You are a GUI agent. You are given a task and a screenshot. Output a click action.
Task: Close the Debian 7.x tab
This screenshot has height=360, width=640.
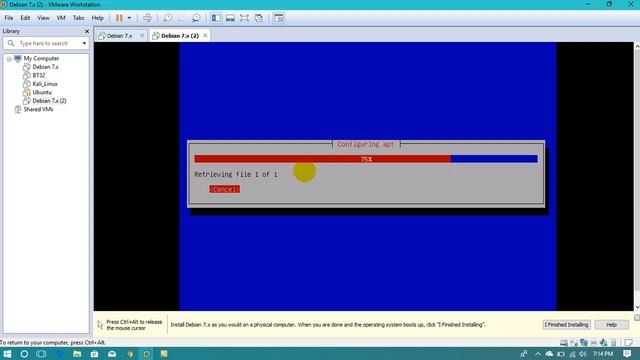pyautogui.click(x=142, y=36)
